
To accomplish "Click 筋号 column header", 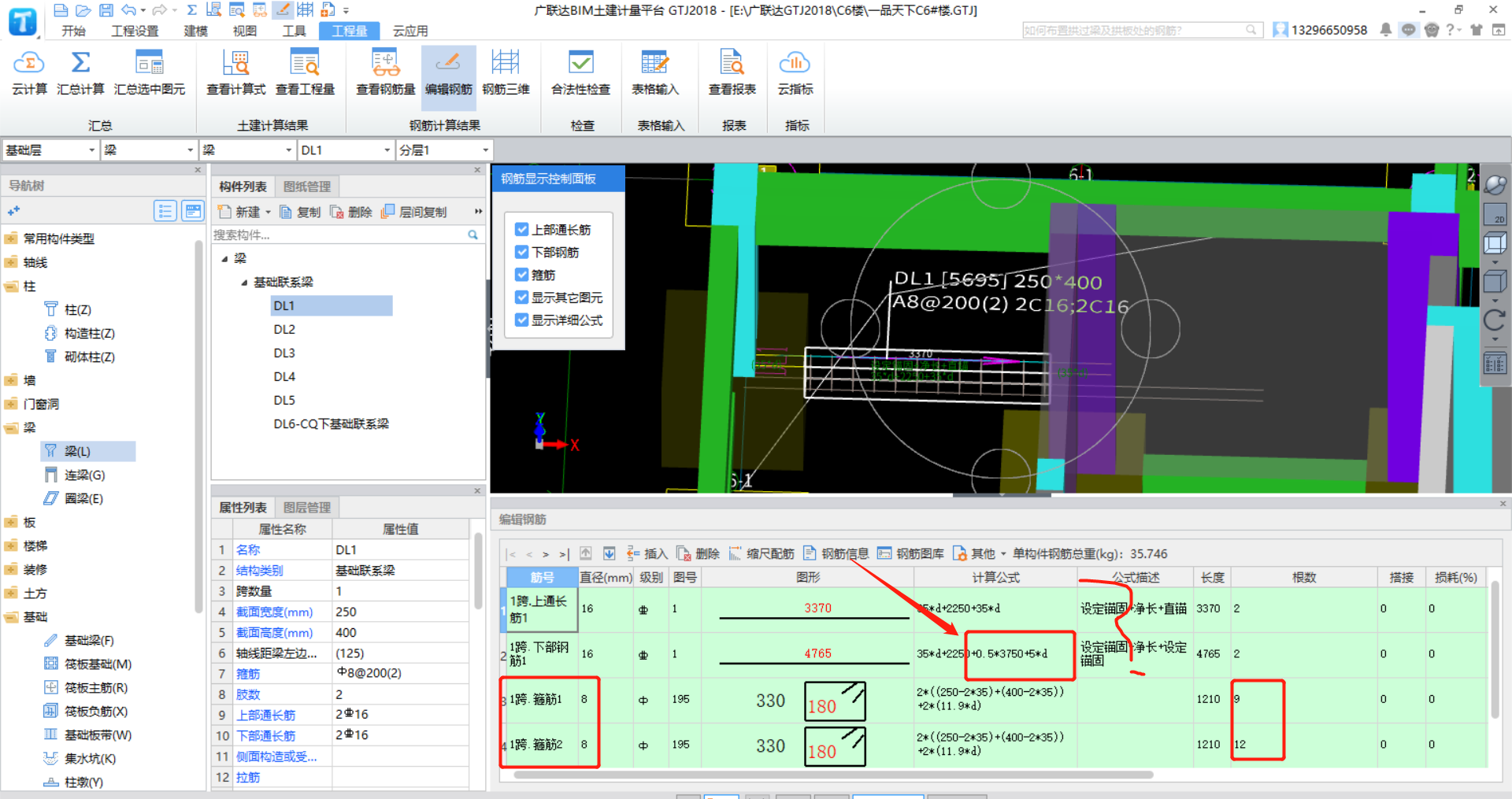I will [x=542, y=577].
